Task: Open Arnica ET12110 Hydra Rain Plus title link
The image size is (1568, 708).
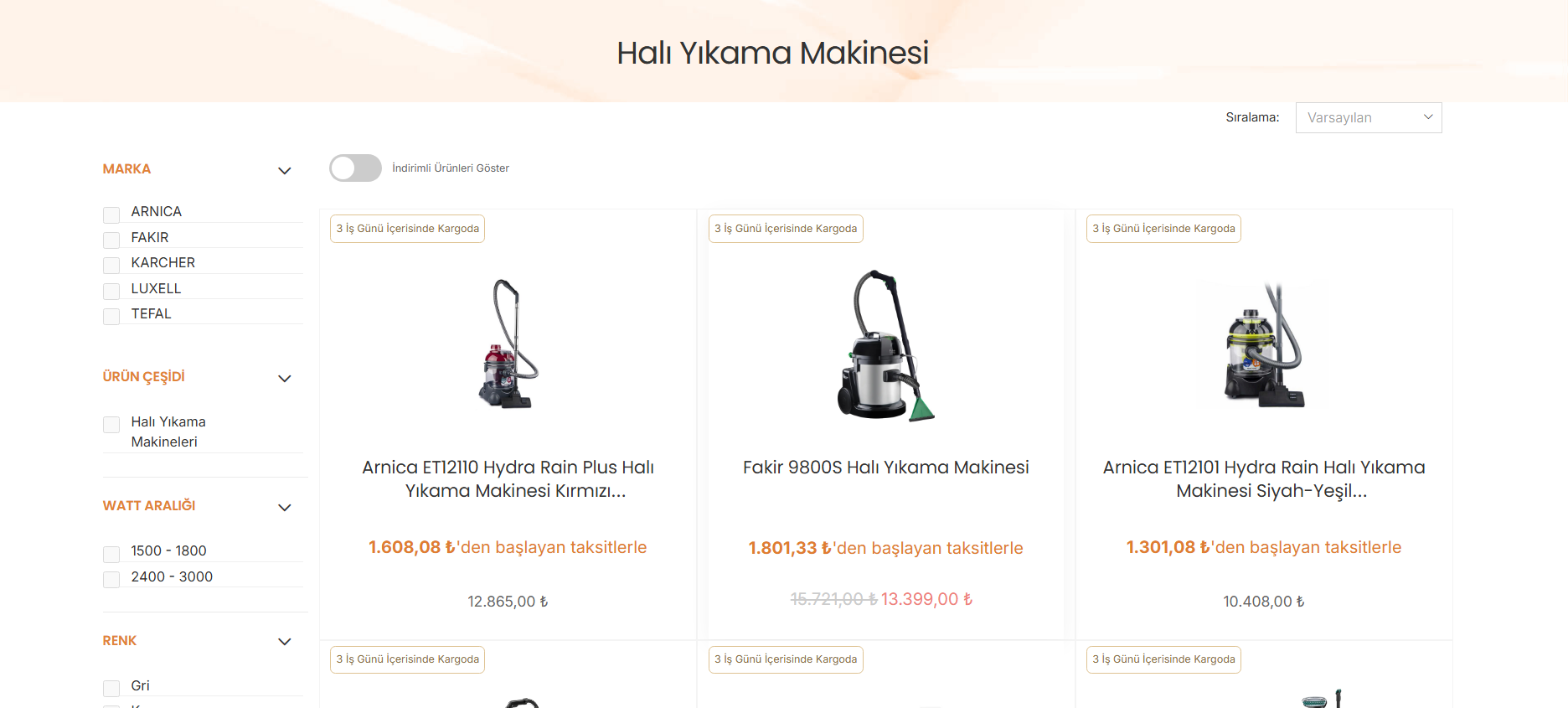Action: coord(508,479)
